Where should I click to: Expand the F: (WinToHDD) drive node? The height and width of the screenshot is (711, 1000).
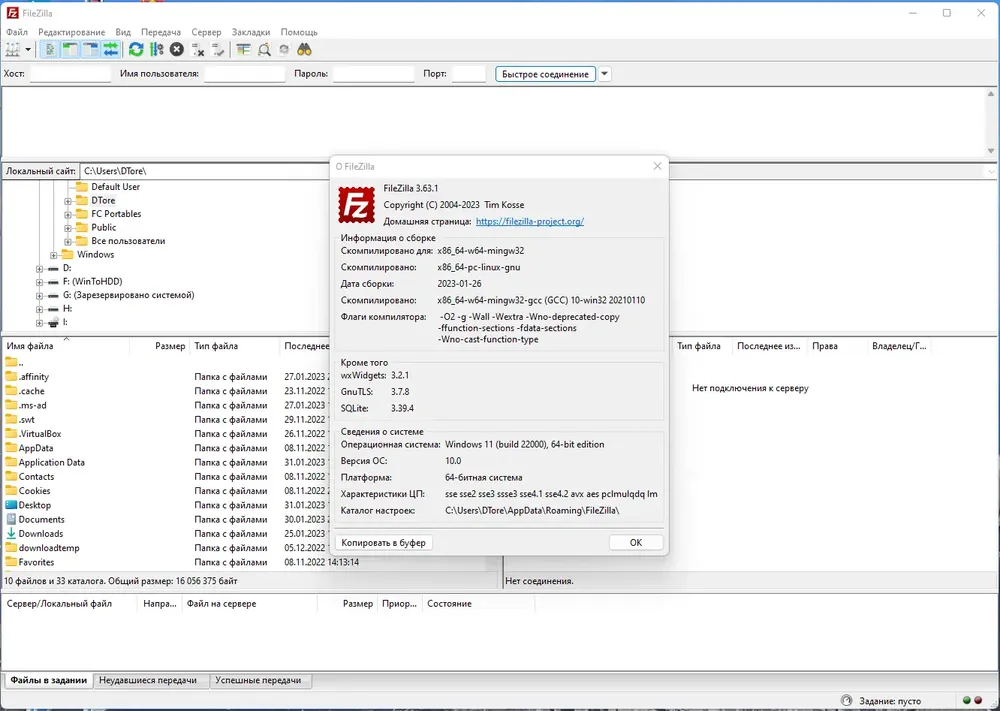40,282
